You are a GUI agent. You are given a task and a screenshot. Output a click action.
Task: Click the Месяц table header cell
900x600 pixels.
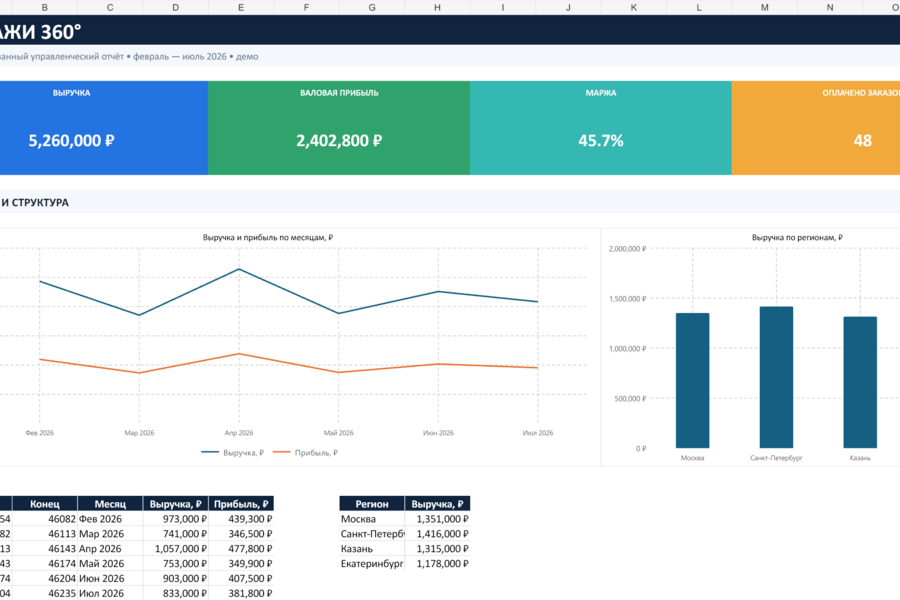pos(110,504)
